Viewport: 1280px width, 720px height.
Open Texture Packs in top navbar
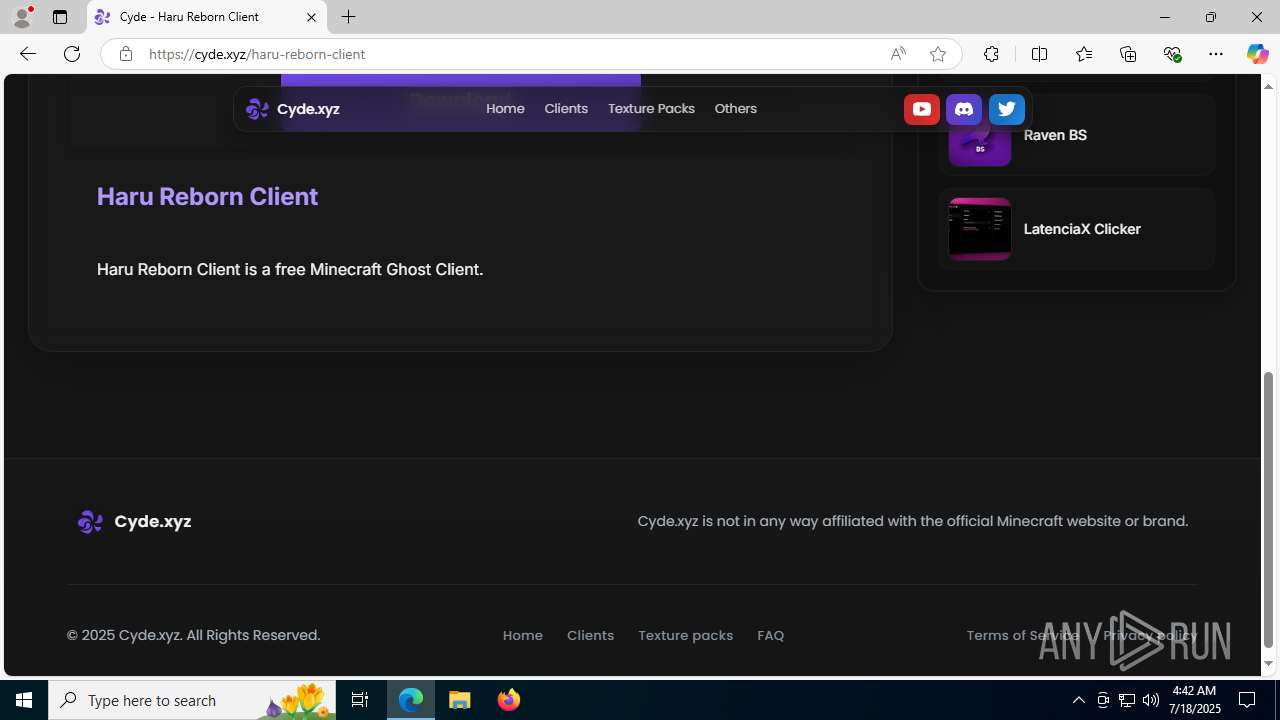click(651, 108)
